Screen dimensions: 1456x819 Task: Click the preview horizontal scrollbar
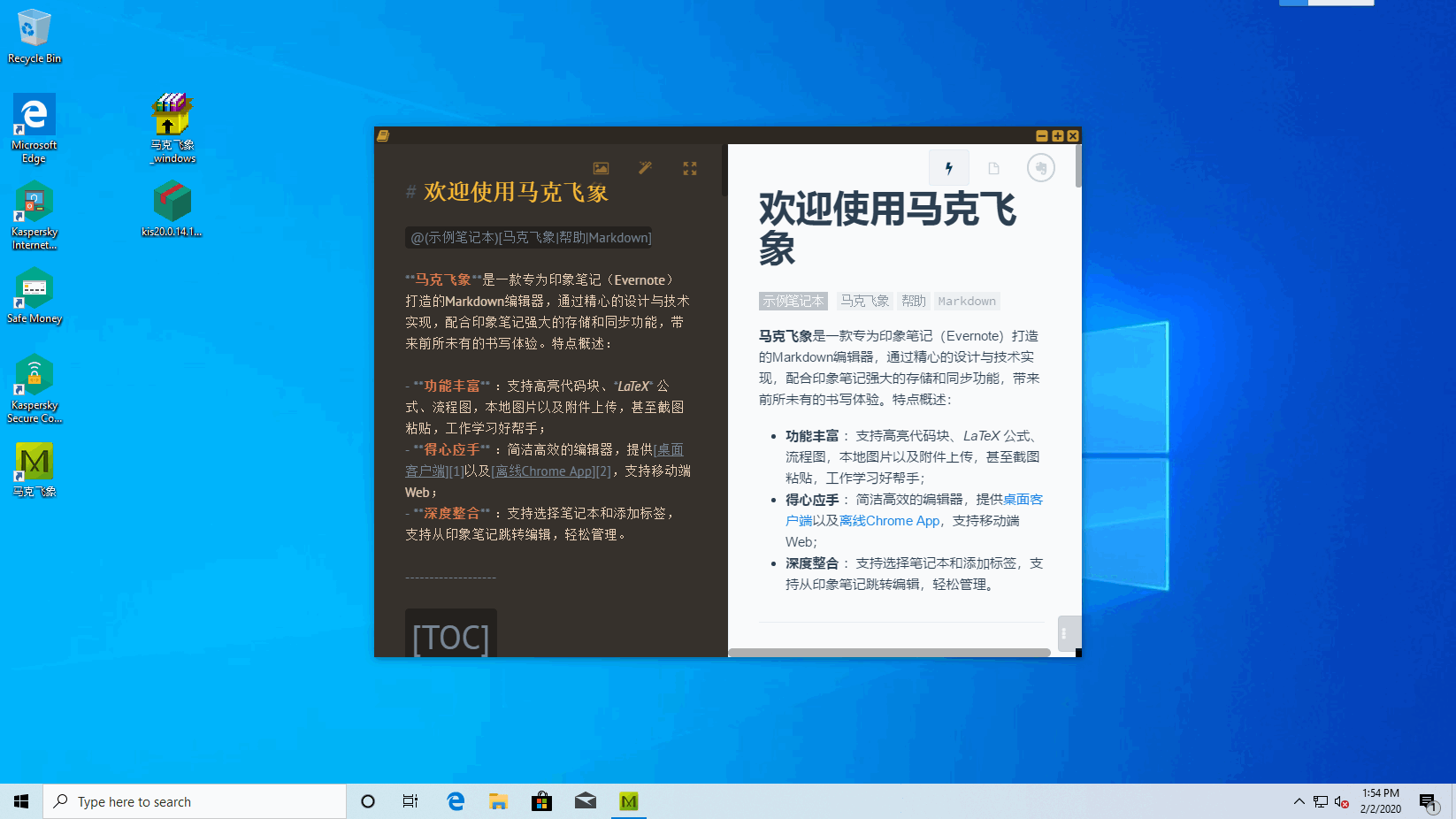tap(889, 653)
